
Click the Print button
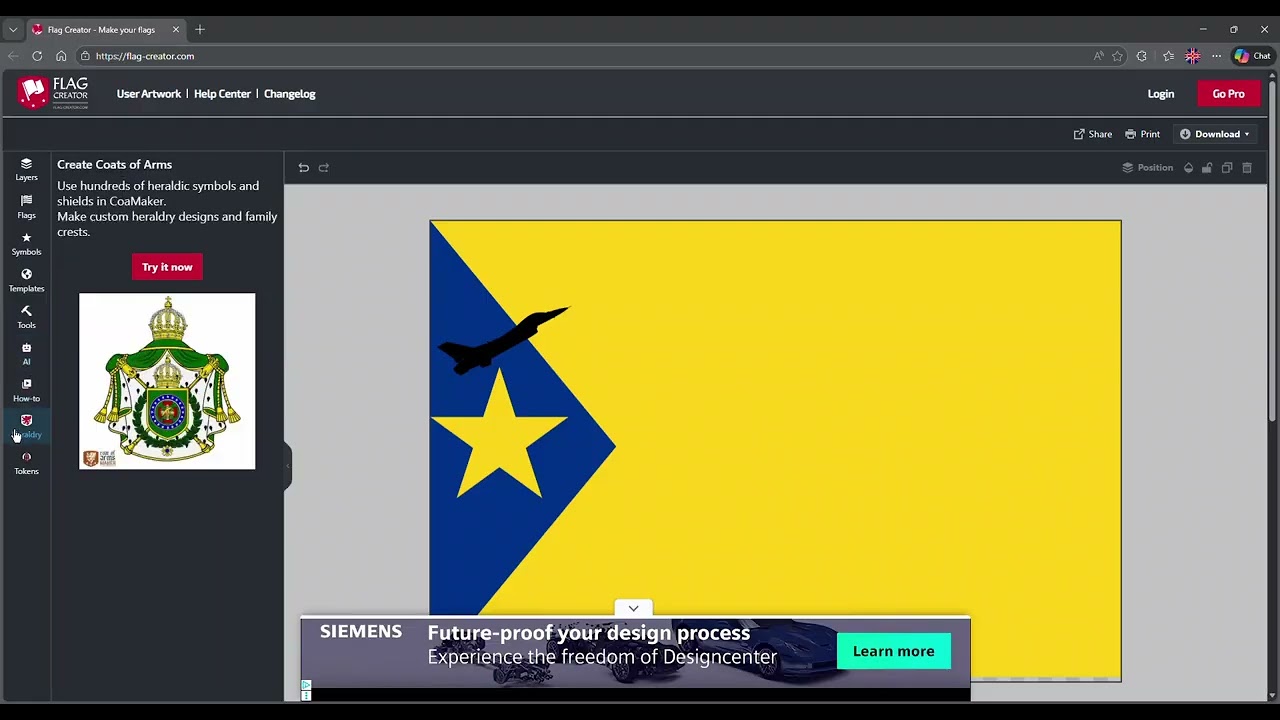tap(1142, 134)
